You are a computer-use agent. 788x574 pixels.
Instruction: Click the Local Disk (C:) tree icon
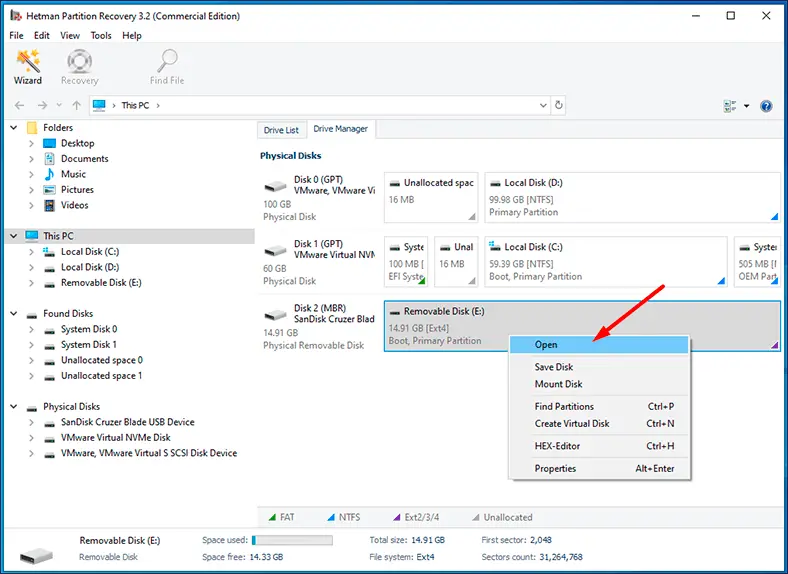tap(49, 252)
